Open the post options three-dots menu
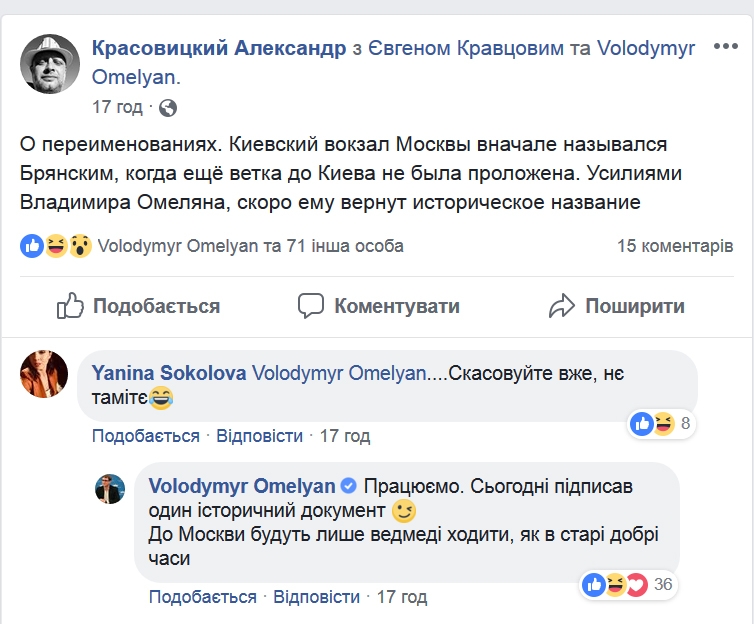Viewport: 754px width, 624px height. (725, 48)
